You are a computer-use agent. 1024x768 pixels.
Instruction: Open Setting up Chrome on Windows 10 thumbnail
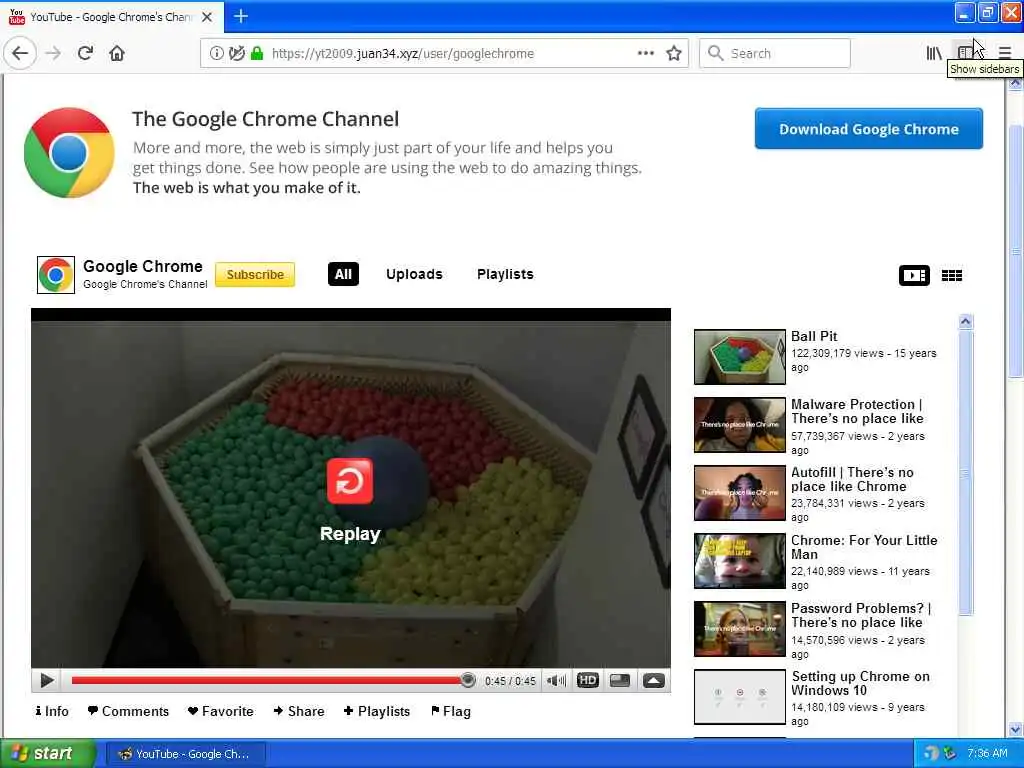click(739, 697)
